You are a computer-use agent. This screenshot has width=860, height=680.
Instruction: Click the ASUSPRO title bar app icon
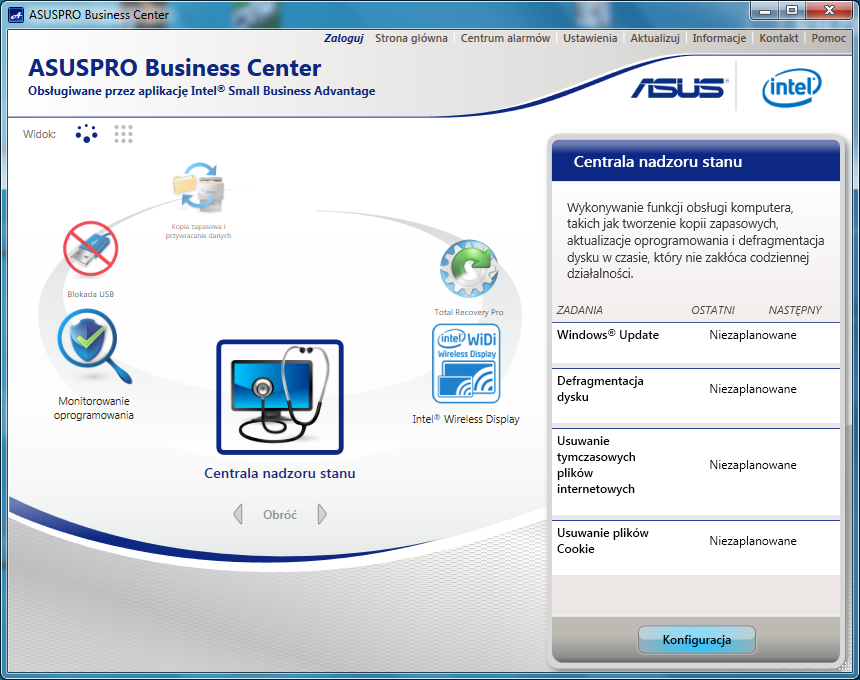coord(16,15)
